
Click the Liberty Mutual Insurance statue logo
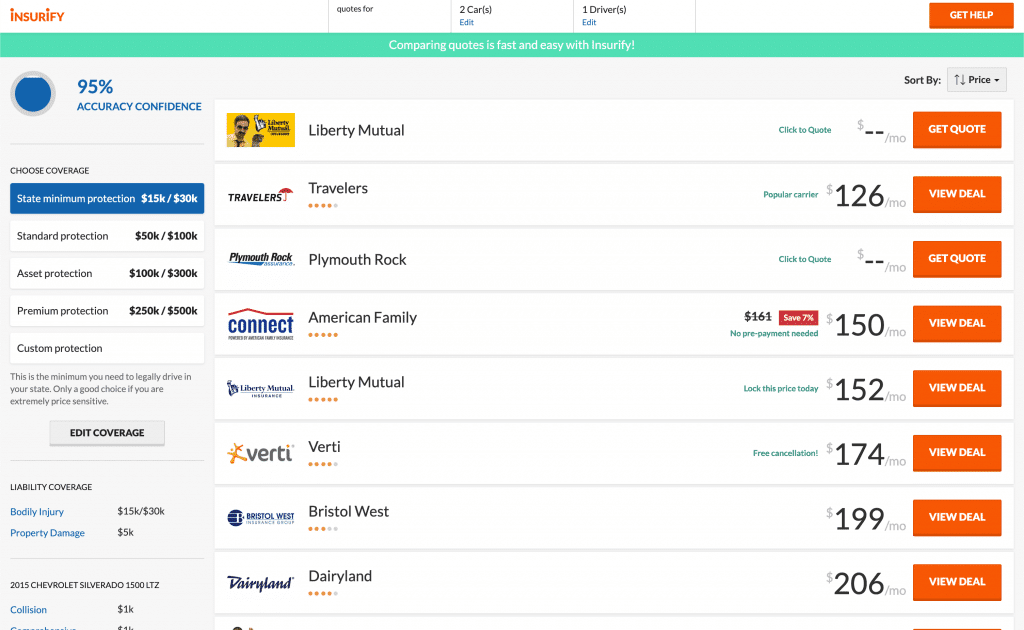(261, 388)
